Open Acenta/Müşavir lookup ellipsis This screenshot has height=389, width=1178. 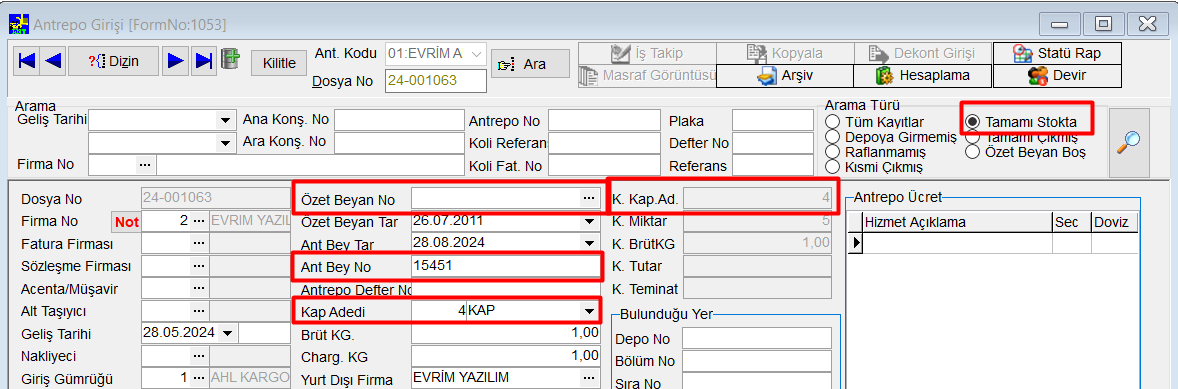(198, 288)
